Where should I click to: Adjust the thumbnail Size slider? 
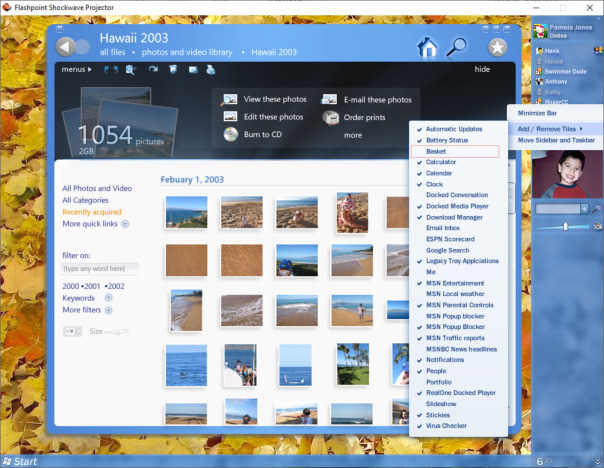point(117,332)
